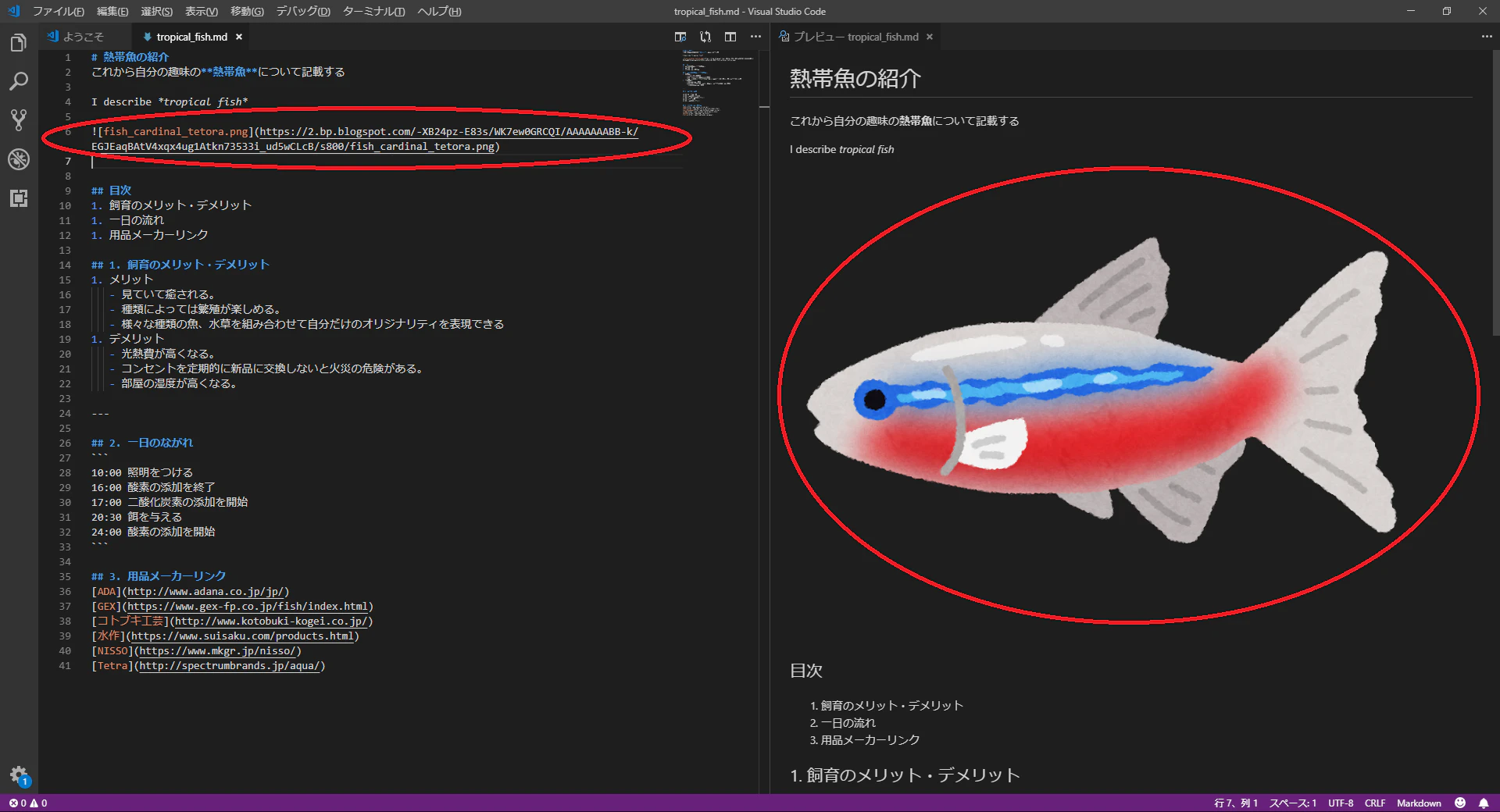
Task: Click the VS Code logo in the title bar
Action: tap(14, 11)
